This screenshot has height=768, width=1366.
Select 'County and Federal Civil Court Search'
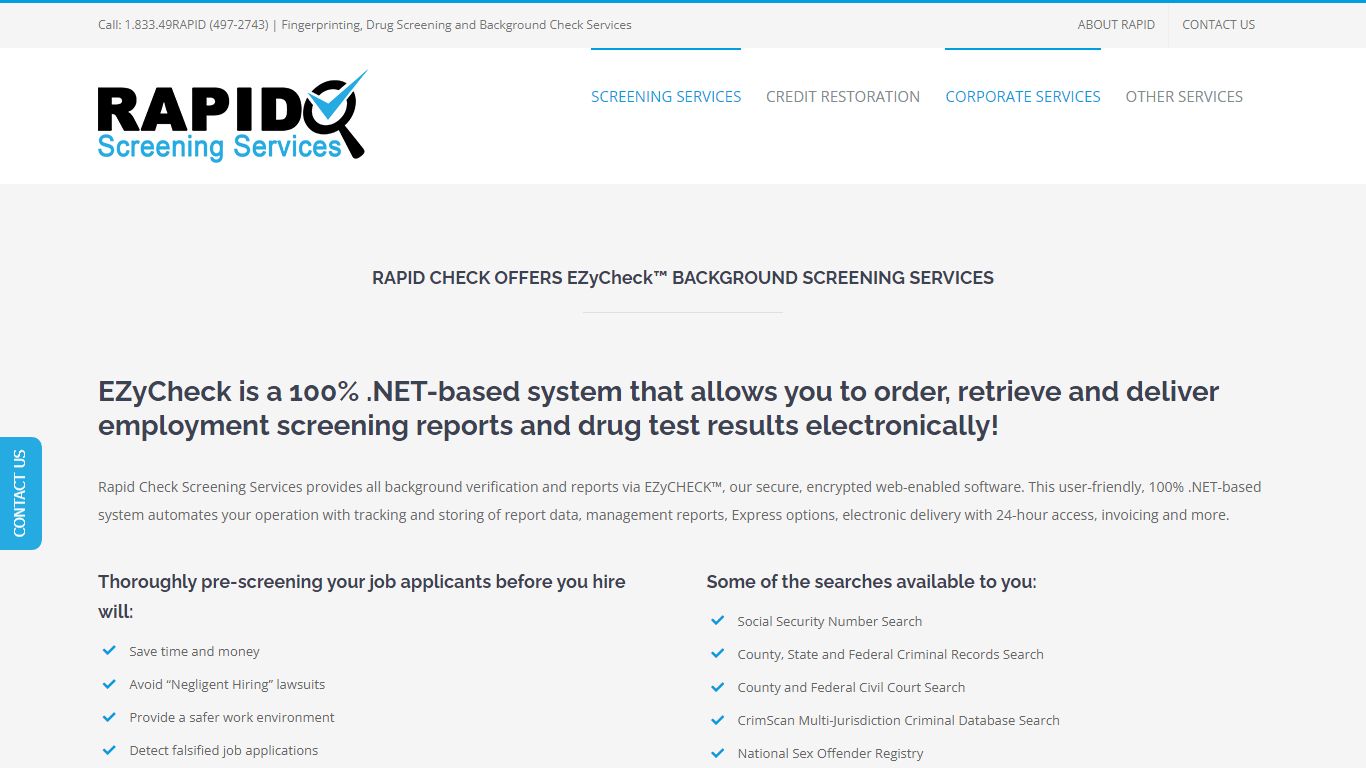click(851, 687)
